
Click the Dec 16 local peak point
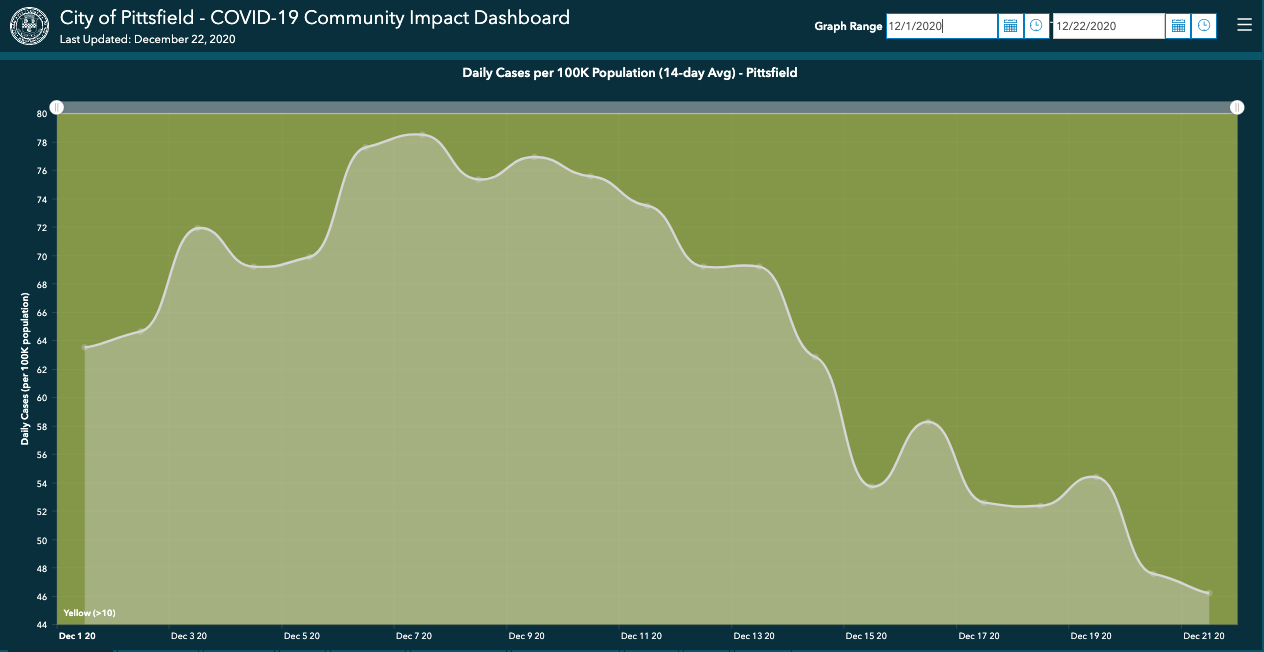click(928, 422)
